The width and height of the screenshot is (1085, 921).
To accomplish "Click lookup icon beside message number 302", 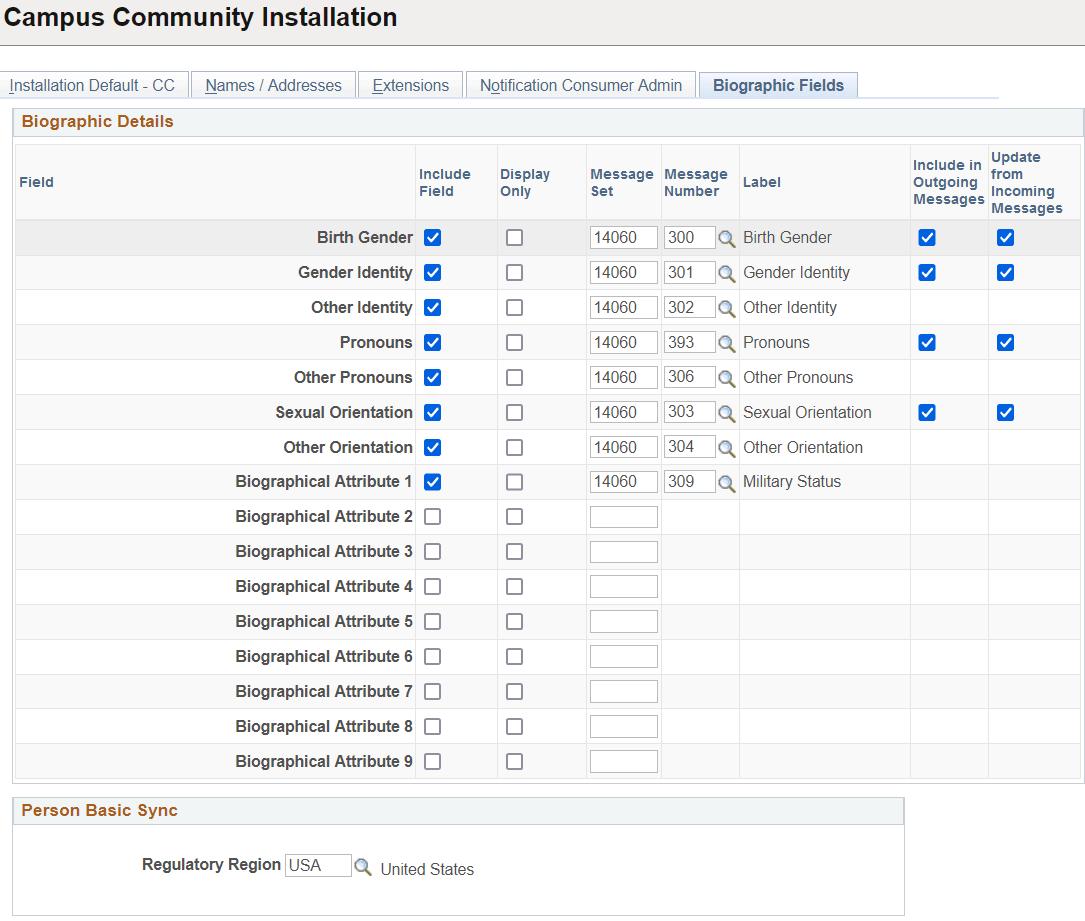I will [726, 309].
